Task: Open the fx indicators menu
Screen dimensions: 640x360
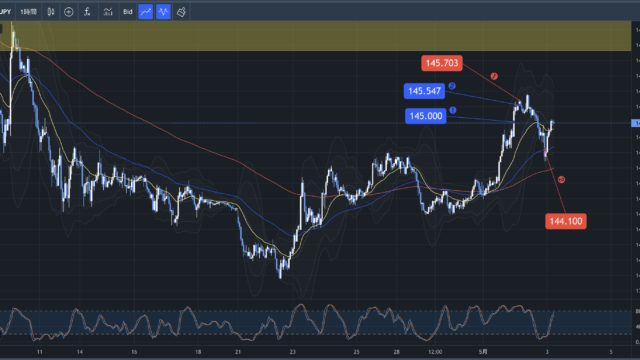Action: tap(87, 12)
